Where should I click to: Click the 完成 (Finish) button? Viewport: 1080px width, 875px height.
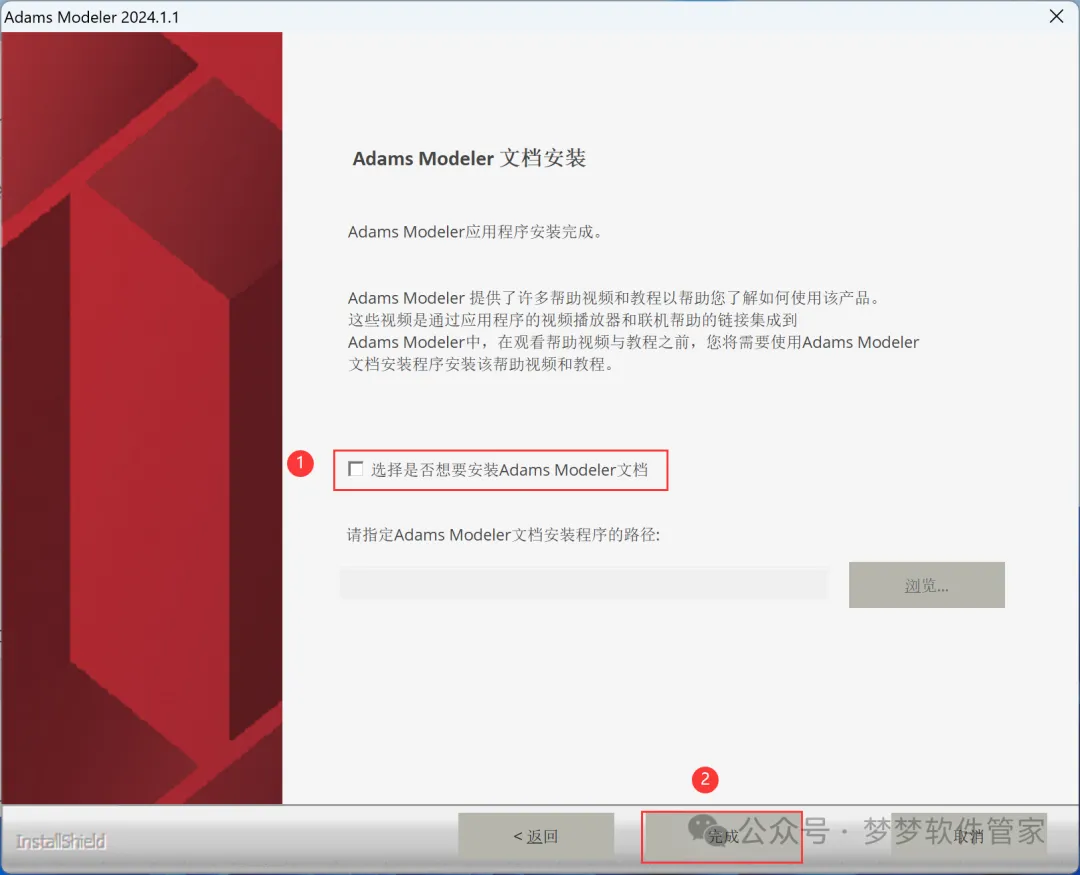(x=722, y=836)
